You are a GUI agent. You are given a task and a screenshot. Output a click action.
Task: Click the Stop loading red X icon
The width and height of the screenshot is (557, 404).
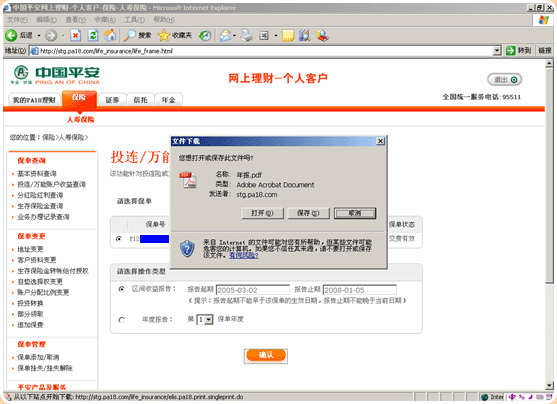[75, 35]
